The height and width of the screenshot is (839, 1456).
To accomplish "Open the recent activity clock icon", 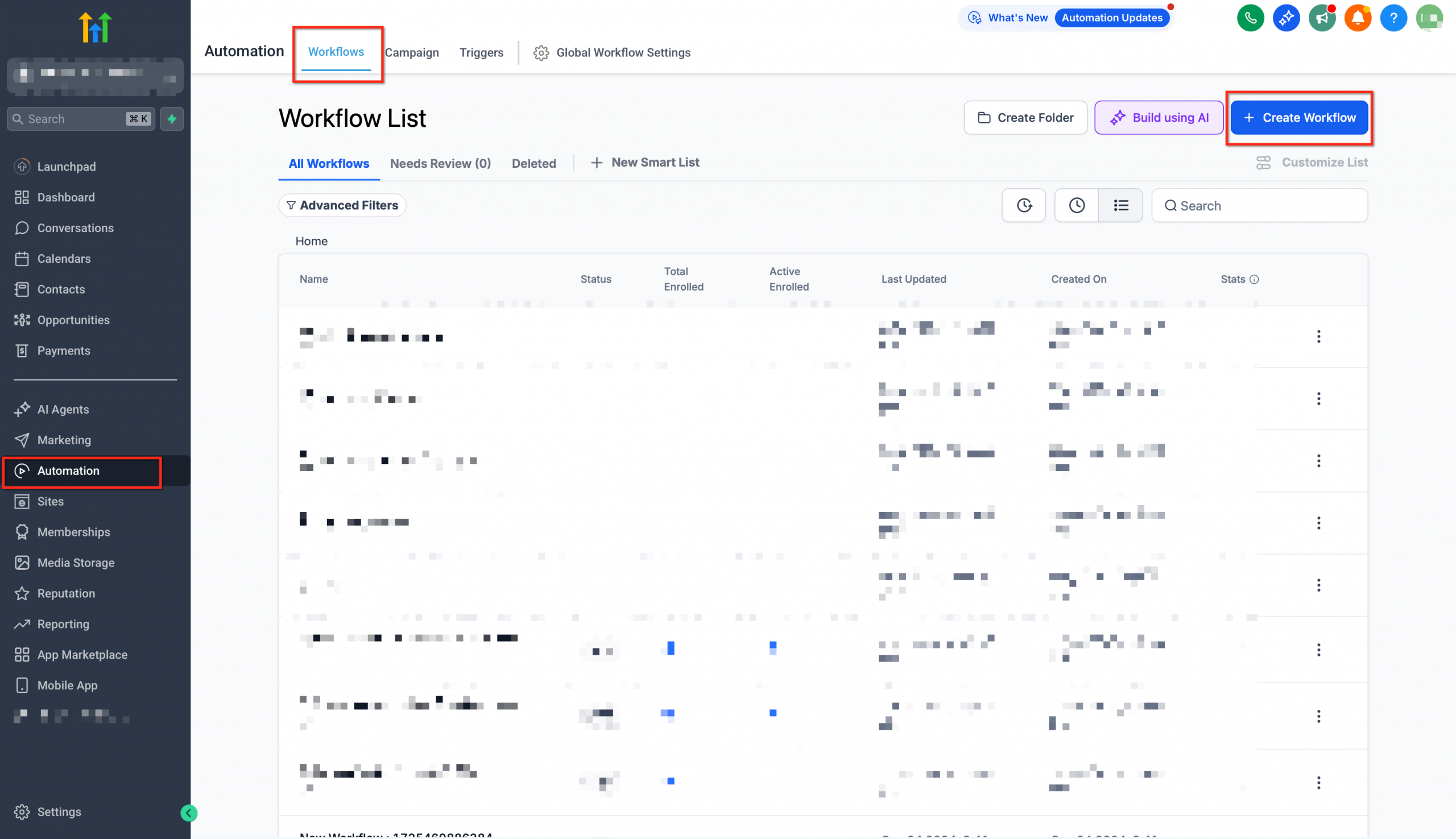I will (x=1076, y=205).
